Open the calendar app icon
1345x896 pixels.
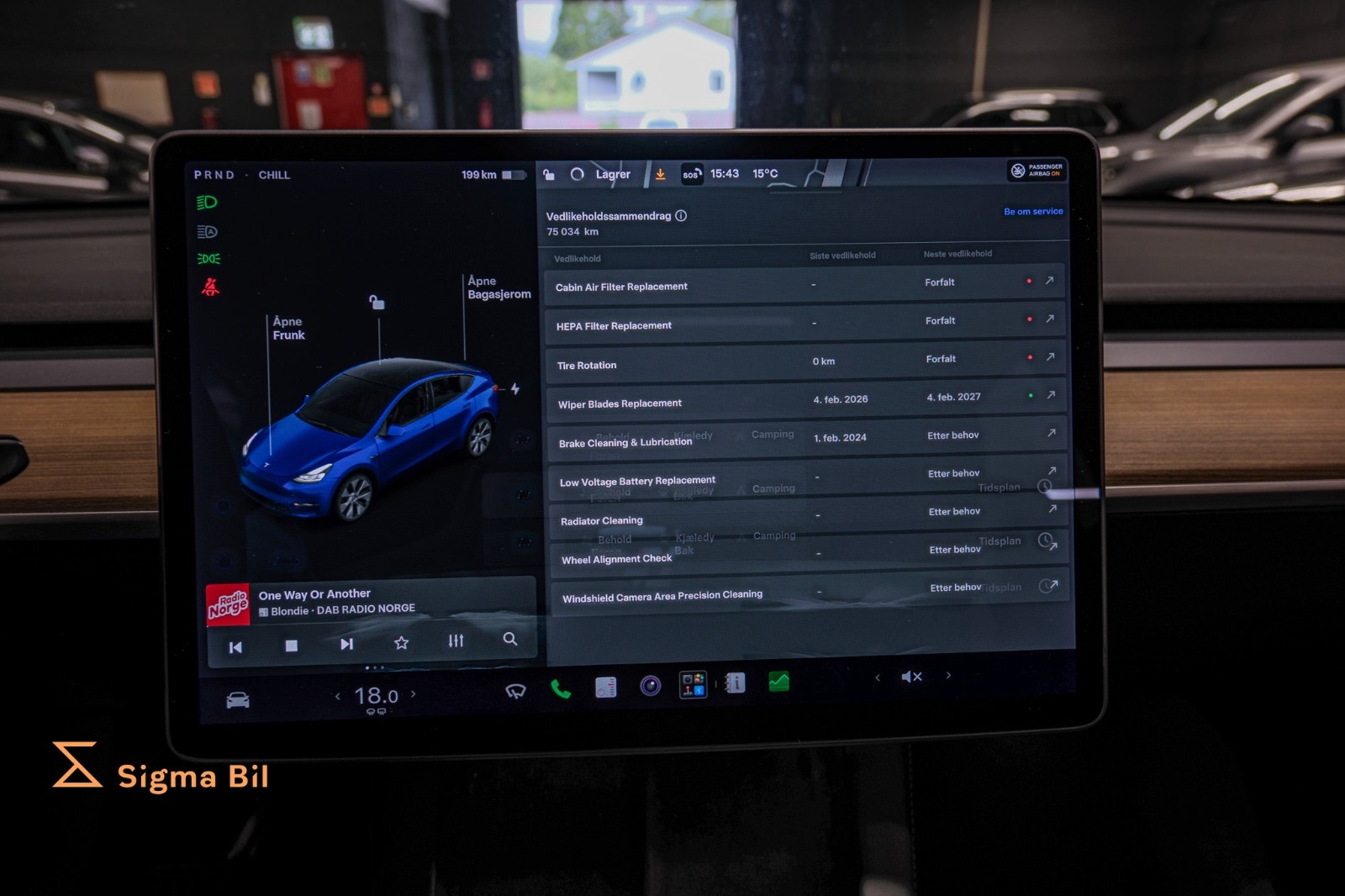pos(606,688)
